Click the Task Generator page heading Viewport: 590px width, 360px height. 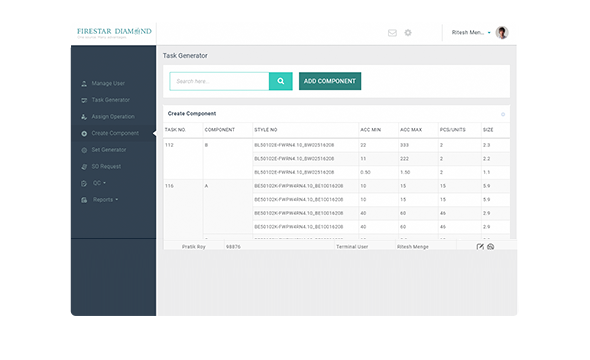185,56
